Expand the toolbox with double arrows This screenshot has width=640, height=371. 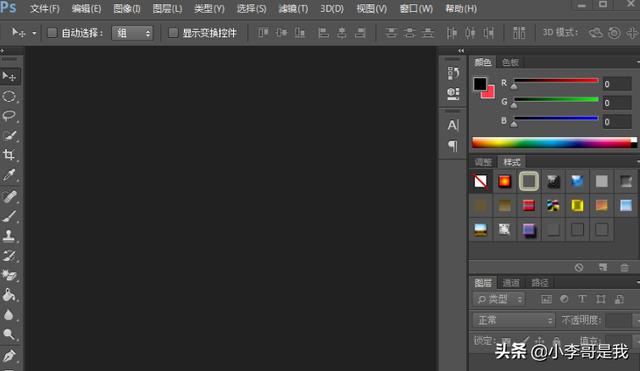point(2,51)
